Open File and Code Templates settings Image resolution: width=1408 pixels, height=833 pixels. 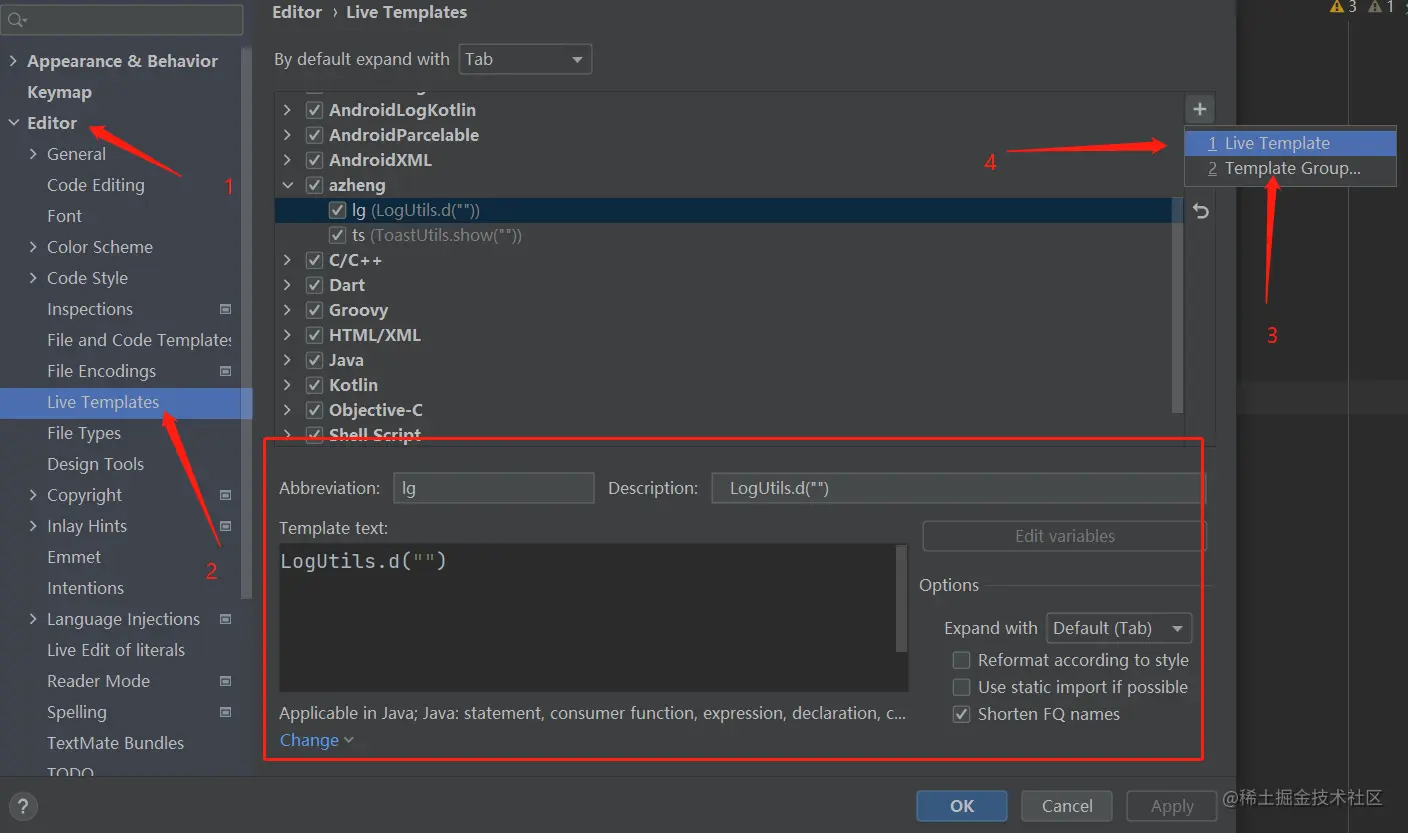pyautogui.click(x=139, y=340)
